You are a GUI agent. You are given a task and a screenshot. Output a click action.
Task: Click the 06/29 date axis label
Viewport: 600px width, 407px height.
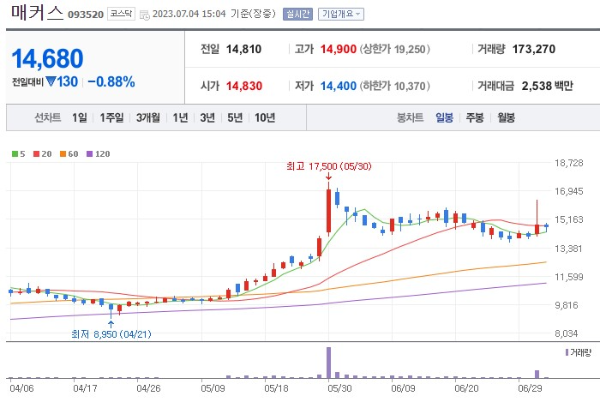coord(530,388)
